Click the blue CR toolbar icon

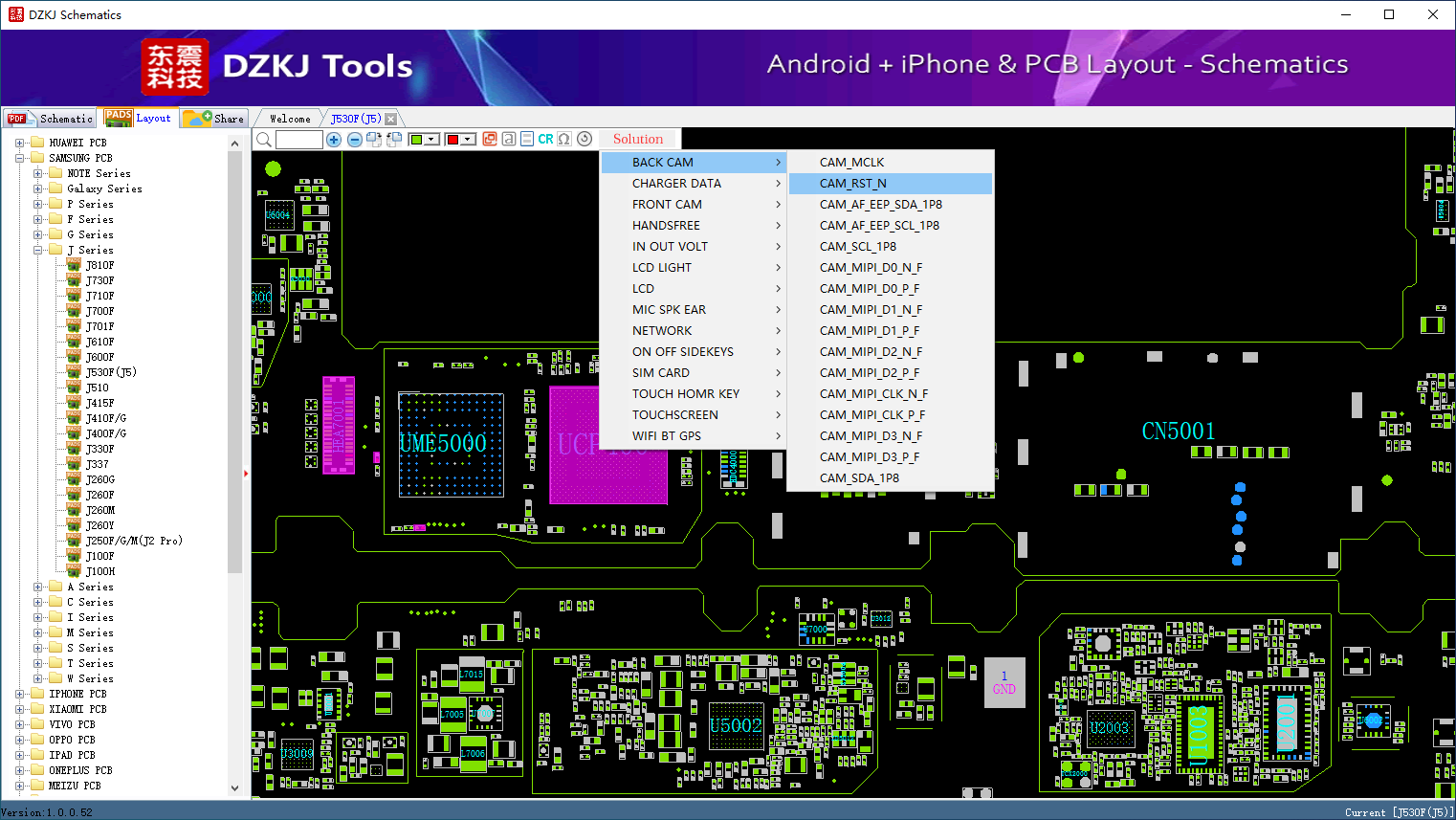point(545,140)
